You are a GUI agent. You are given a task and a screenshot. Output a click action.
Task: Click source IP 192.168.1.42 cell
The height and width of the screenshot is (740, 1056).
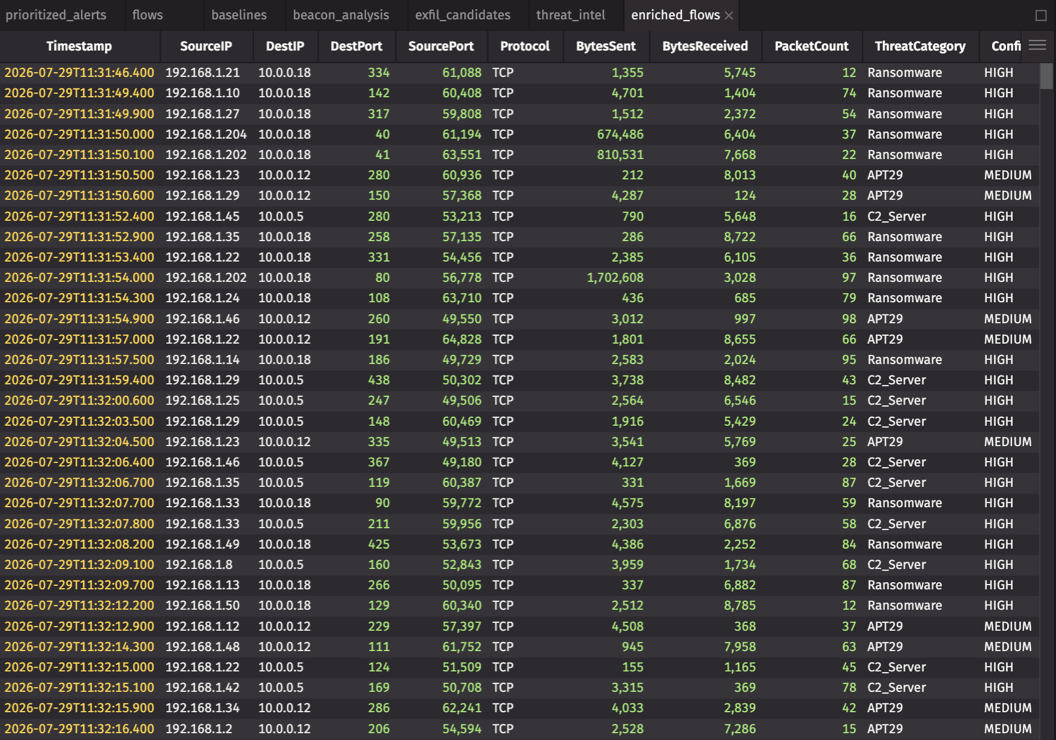click(206, 687)
